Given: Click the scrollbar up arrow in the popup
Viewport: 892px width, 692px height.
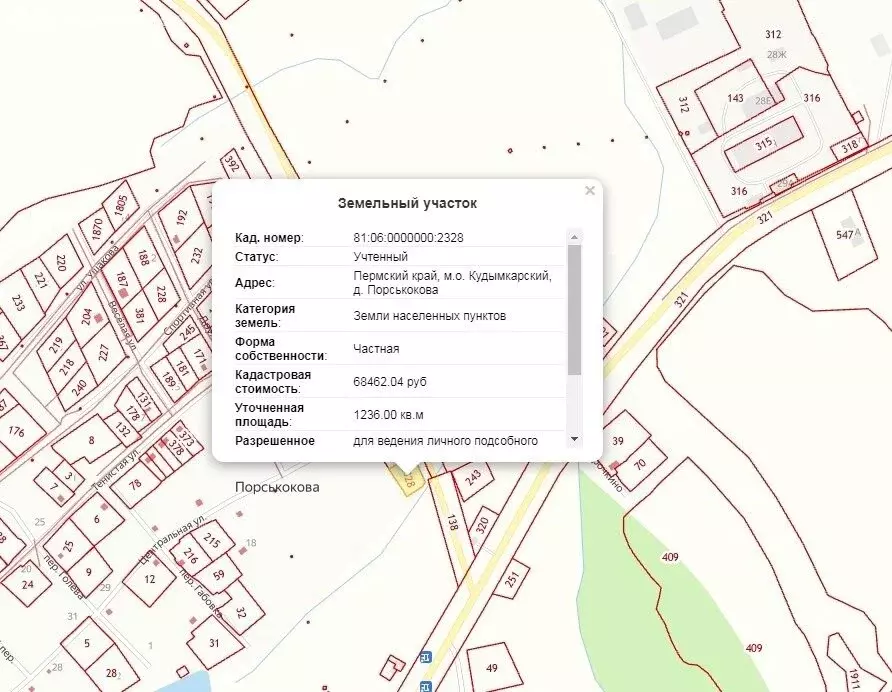Looking at the screenshot, I should pos(574,237).
